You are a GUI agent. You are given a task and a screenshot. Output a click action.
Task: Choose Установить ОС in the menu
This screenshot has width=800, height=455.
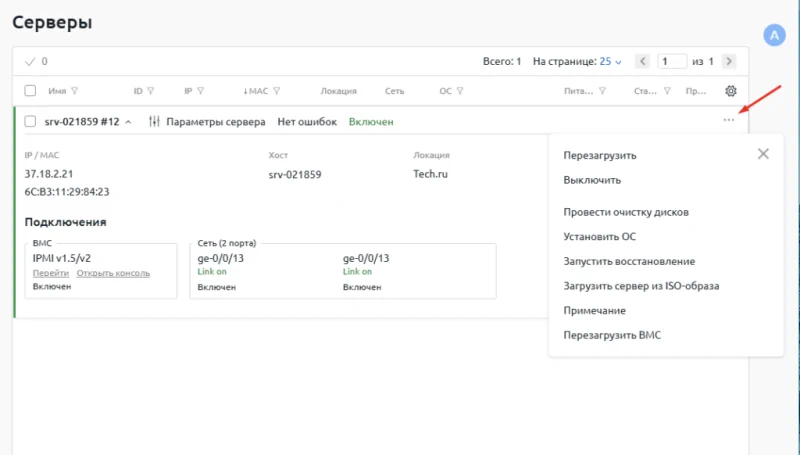599,237
